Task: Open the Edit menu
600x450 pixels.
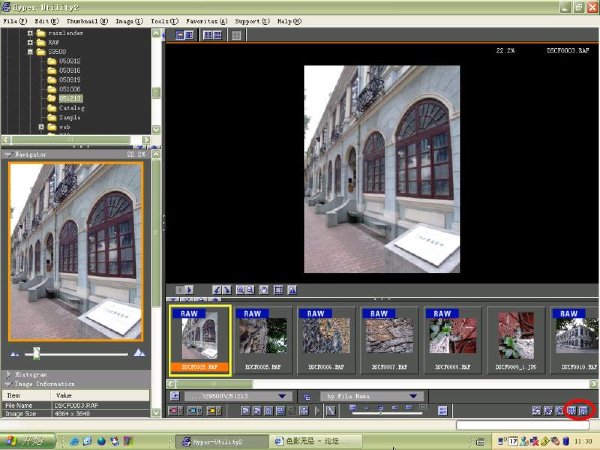Action: pyautogui.click(x=47, y=21)
